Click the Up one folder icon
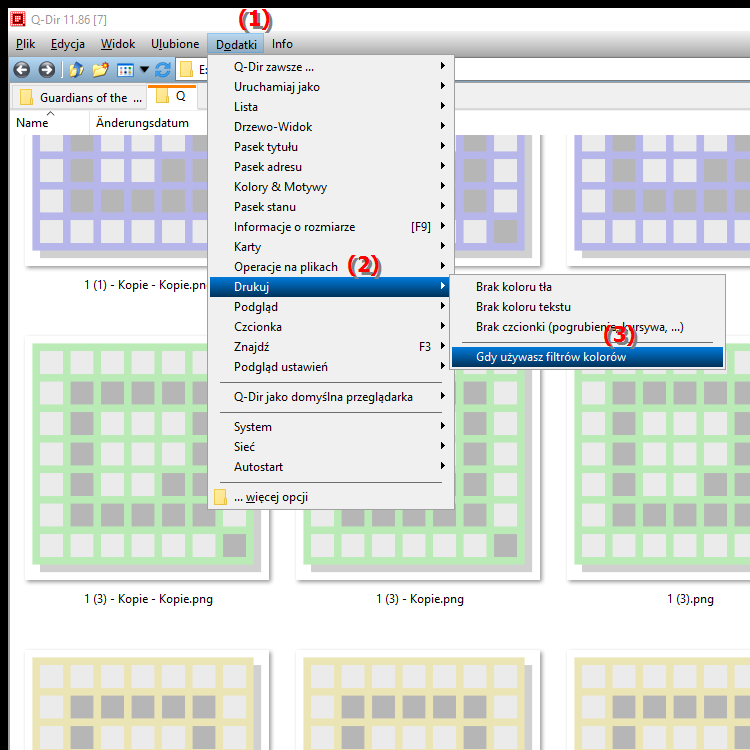The image size is (750, 750). pyautogui.click(x=77, y=70)
